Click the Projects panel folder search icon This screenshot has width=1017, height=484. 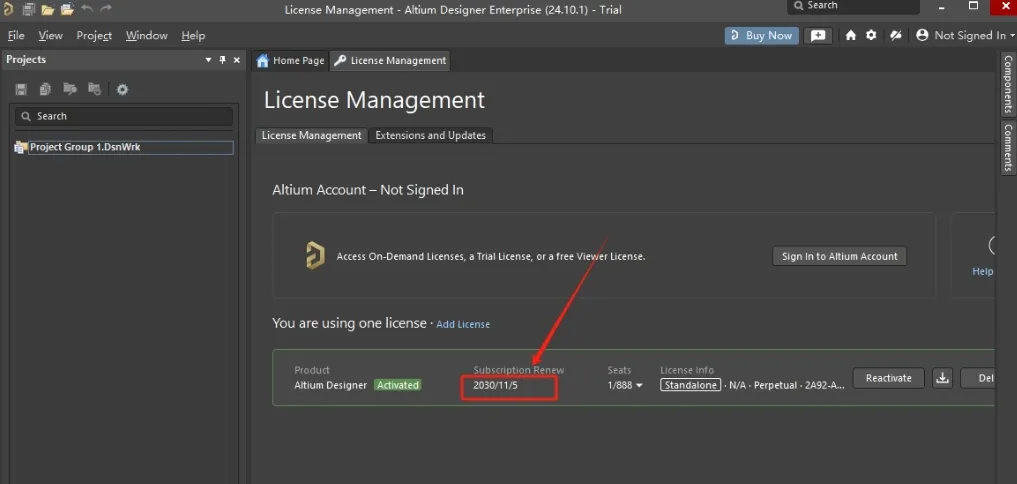pyautogui.click(x=69, y=89)
